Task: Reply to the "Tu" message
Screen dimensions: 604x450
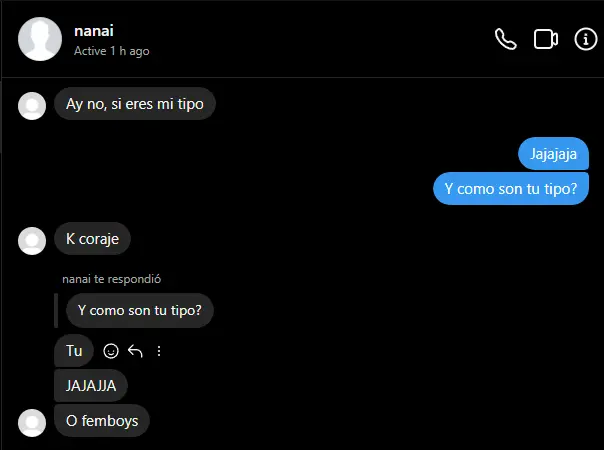Action: tap(135, 351)
